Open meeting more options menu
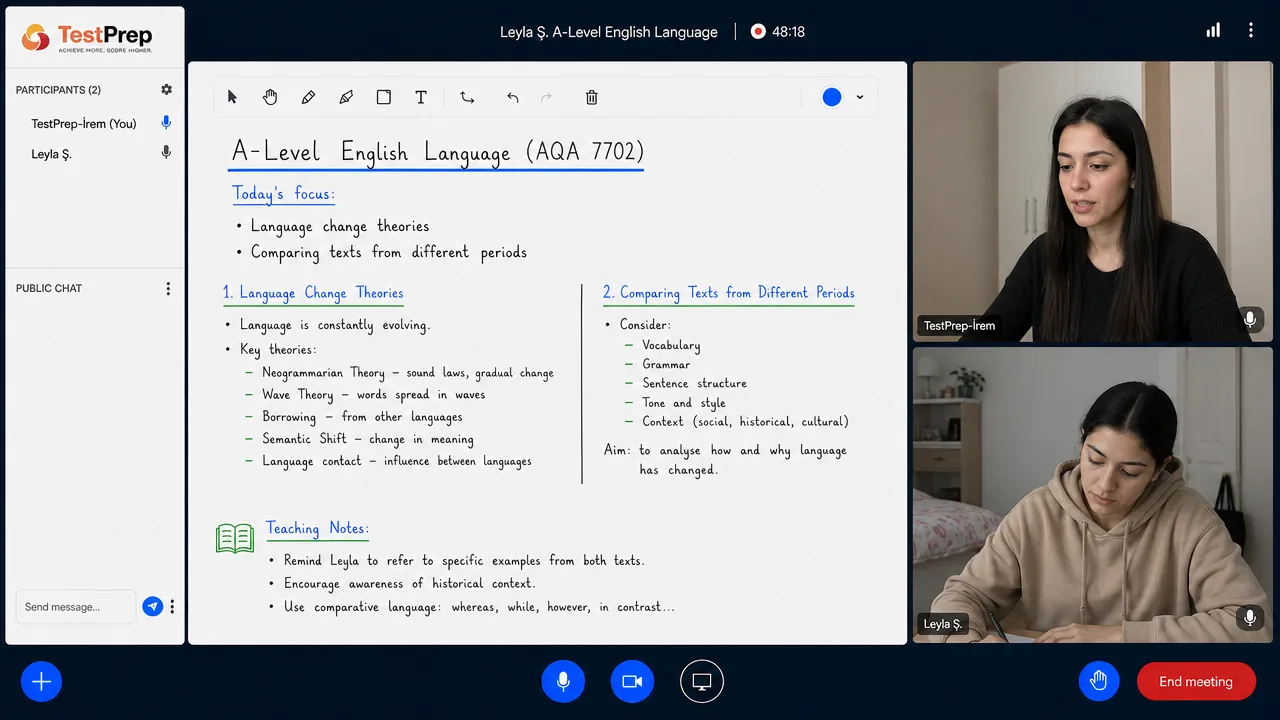The height and width of the screenshot is (720, 1280). pos(1251,31)
